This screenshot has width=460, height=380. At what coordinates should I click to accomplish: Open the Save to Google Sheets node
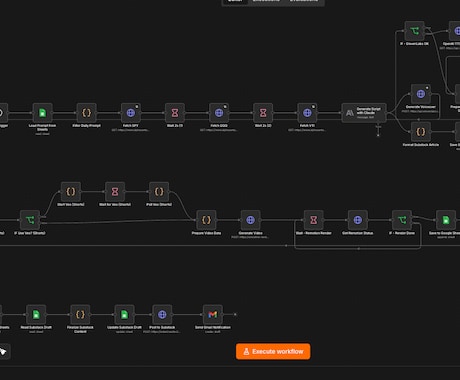point(446,220)
